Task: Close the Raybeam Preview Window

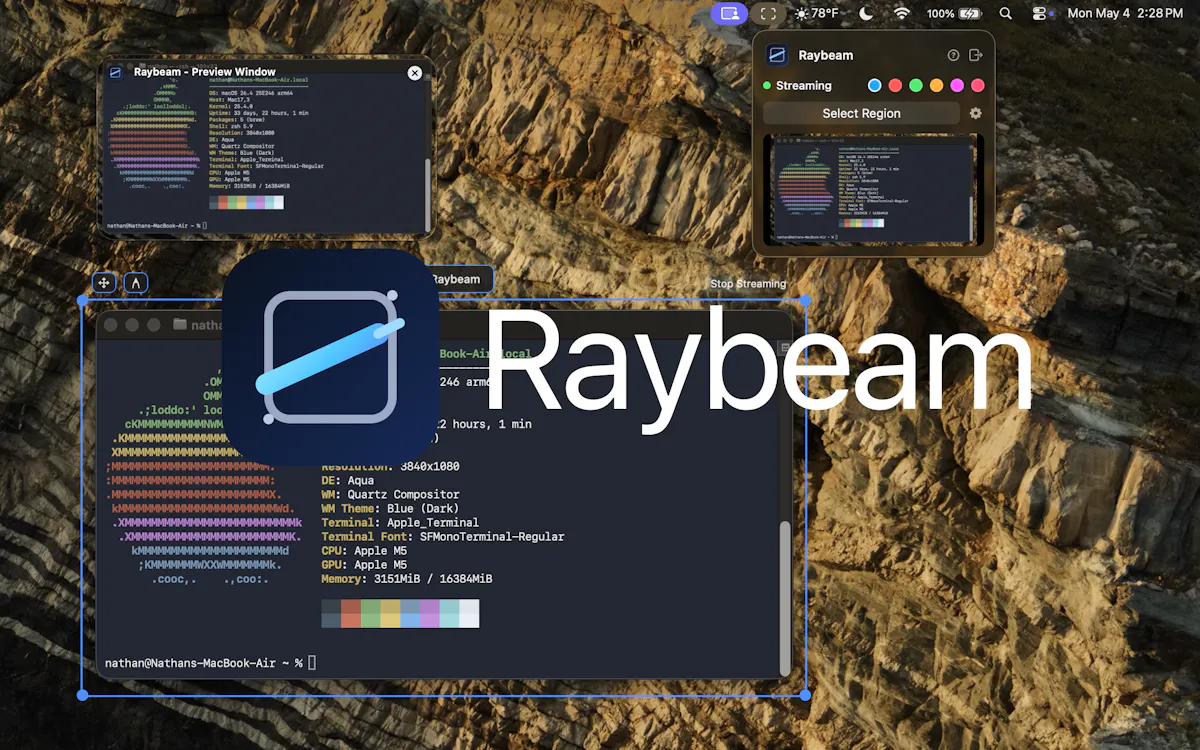Action: tap(415, 73)
